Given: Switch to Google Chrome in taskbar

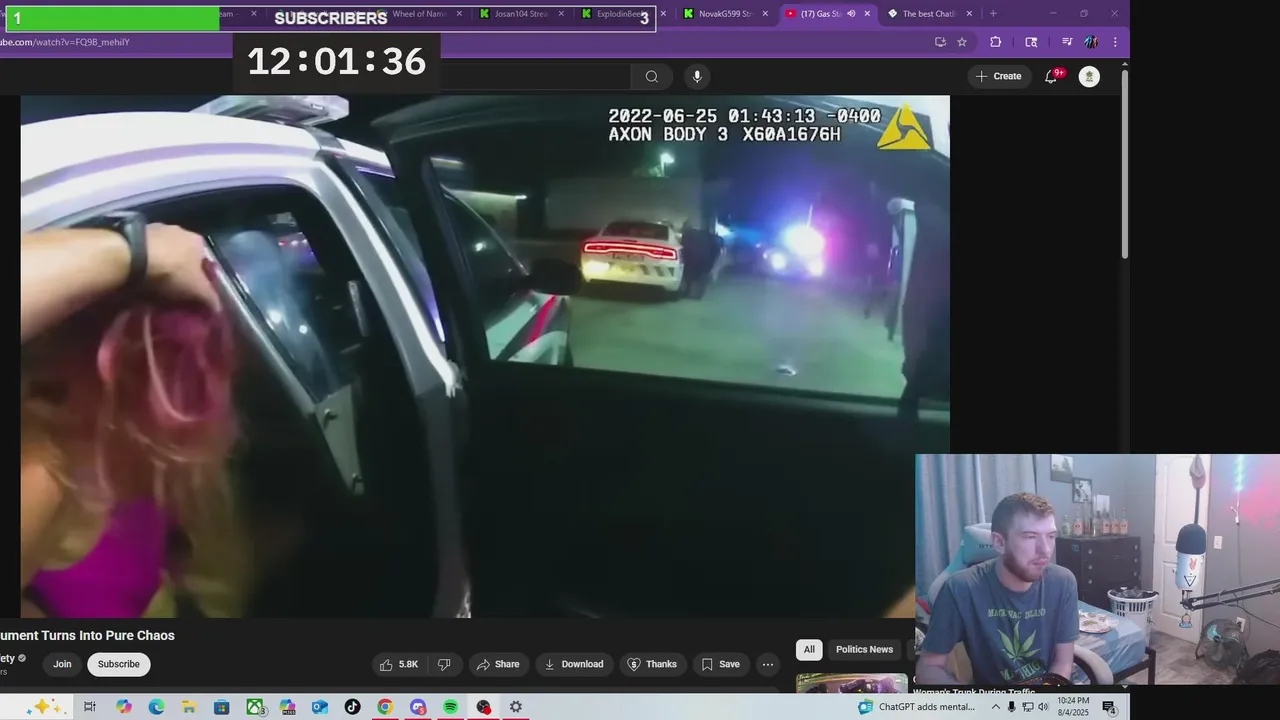Looking at the screenshot, I should [385, 707].
